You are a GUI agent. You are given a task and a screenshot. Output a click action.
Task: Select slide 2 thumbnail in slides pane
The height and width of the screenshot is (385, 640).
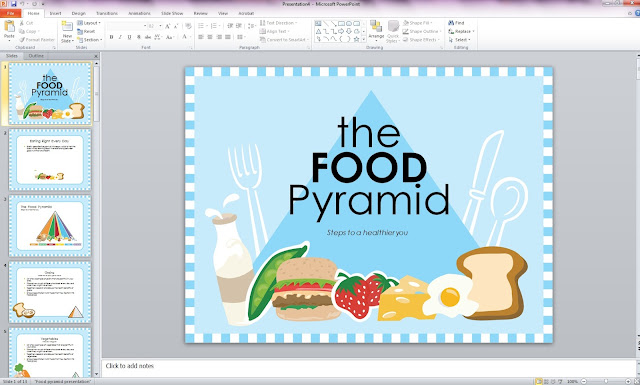pos(50,160)
